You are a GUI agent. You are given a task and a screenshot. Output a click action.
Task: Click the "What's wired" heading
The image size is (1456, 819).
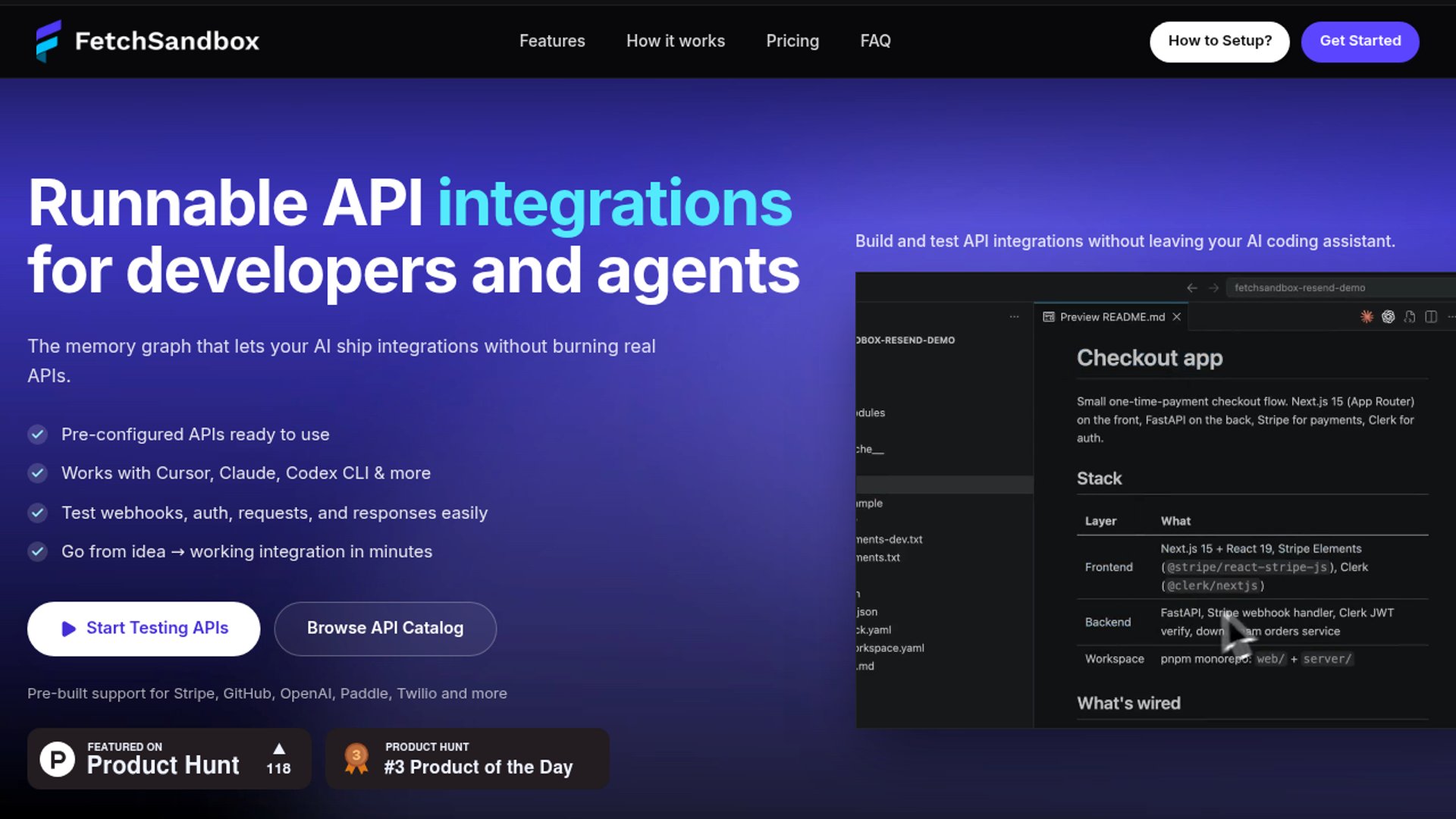(1128, 703)
